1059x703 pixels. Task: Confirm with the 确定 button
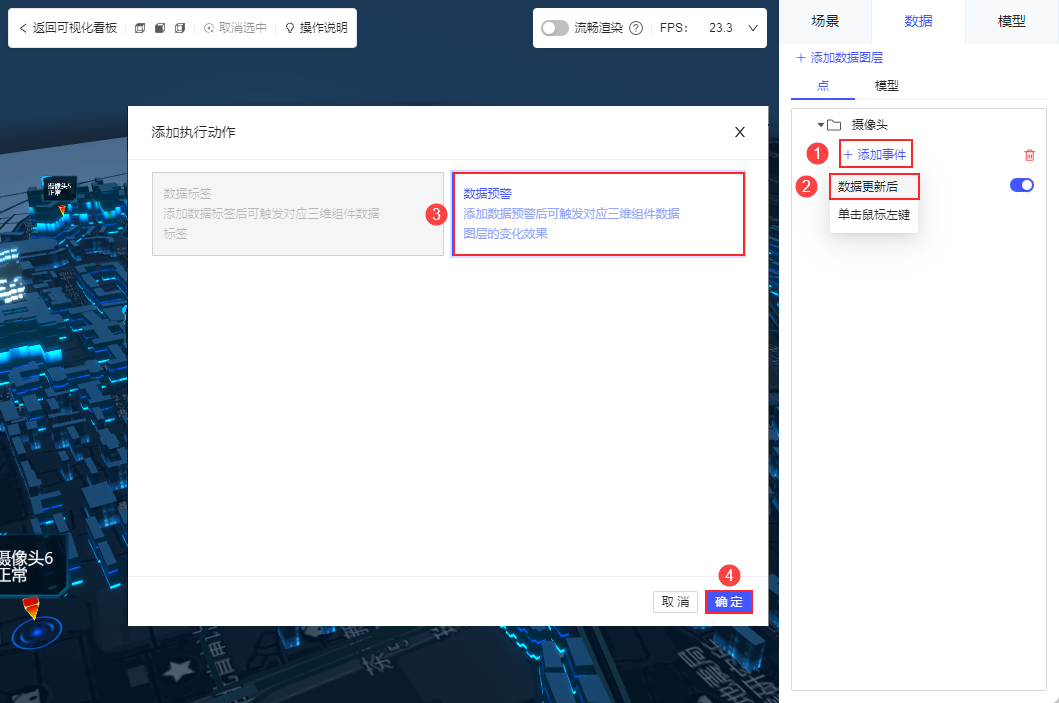click(x=729, y=602)
